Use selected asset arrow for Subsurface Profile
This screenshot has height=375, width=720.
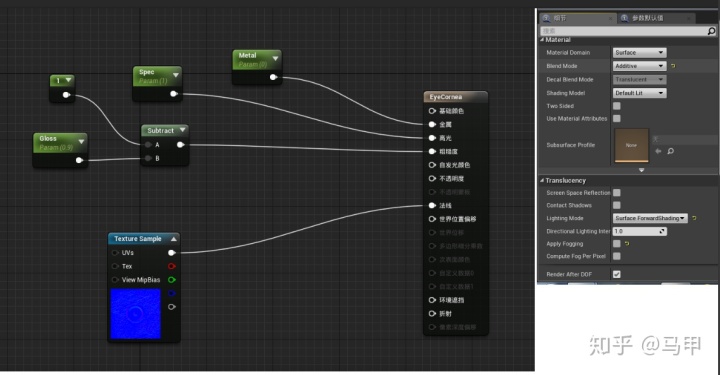coord(658,151)
